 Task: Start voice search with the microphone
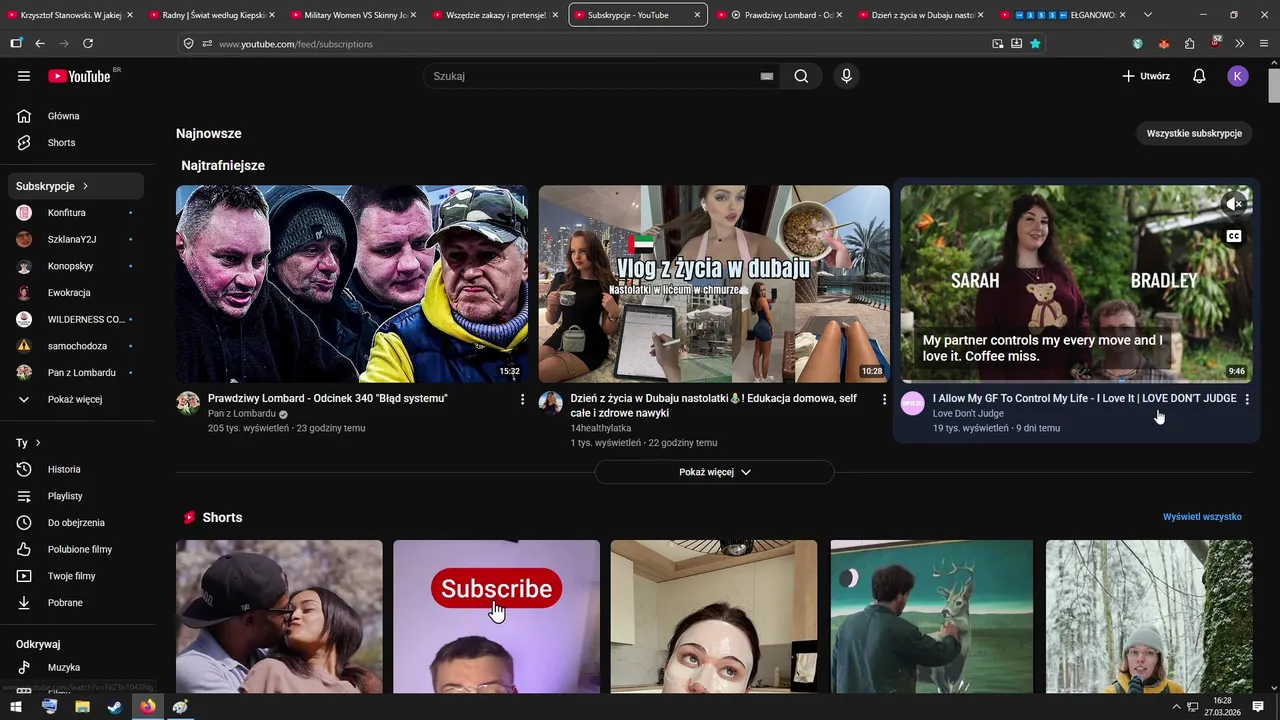[847, 76]
